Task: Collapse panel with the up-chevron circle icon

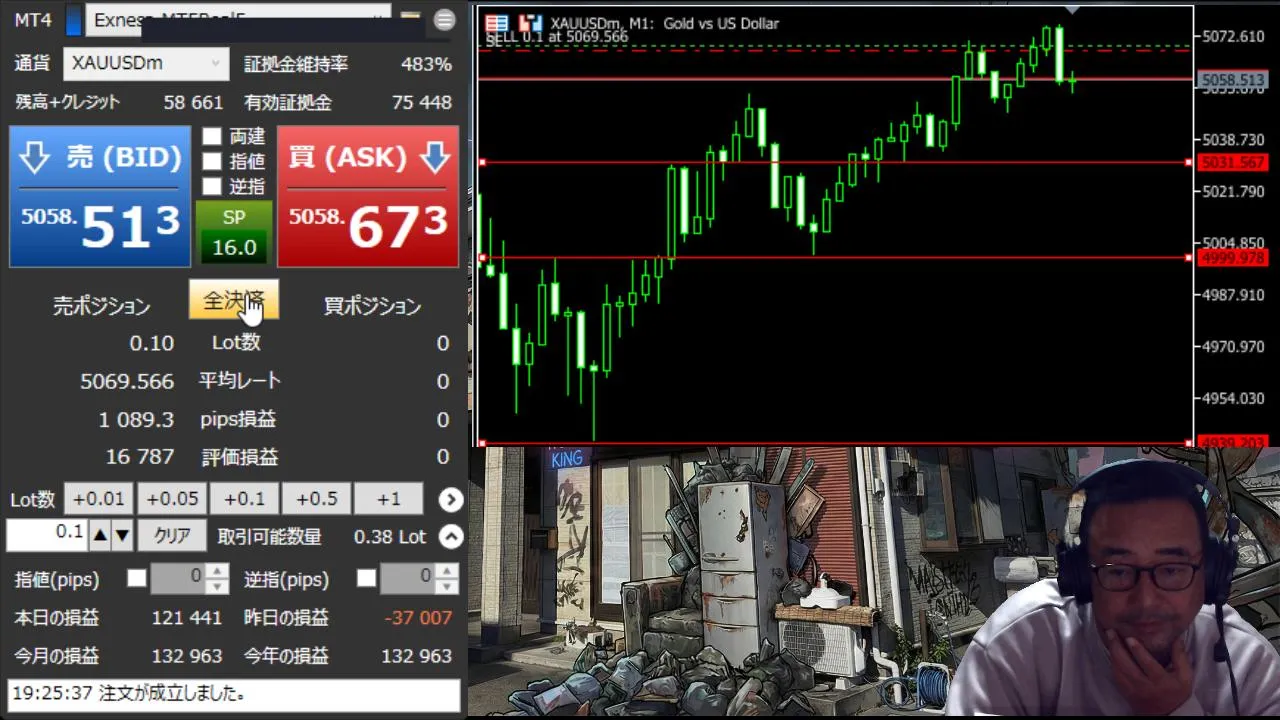Action: (451, 536)
